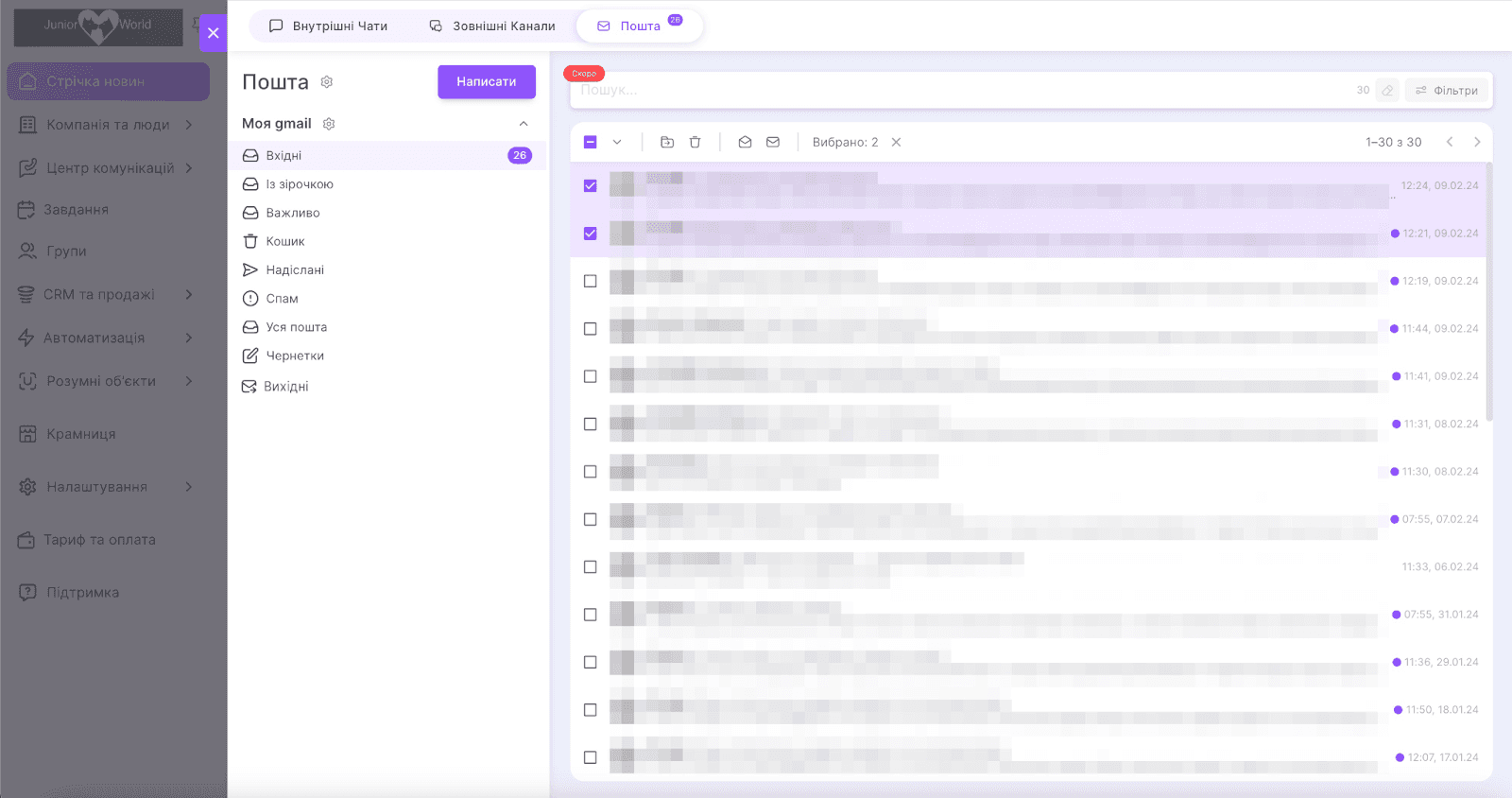Select the email from 07:55, 07.02.24

[x=591, y=519]
